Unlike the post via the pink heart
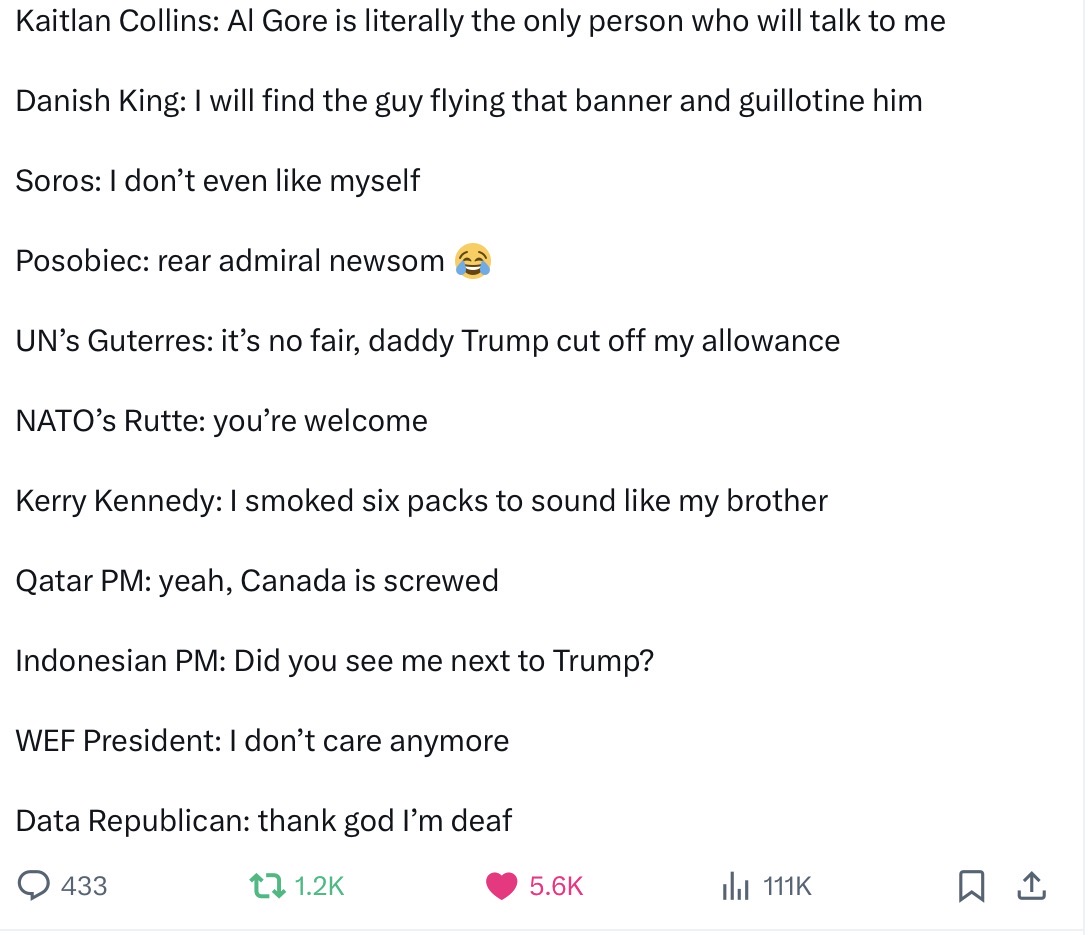Image resolution: width=1090 pixels, height=935 pixels. pyautogui.click(x=503, y=886)
